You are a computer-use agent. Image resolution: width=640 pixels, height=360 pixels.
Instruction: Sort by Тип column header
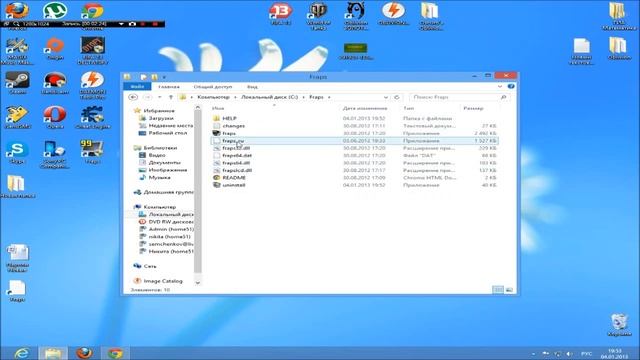pos(408,108)
